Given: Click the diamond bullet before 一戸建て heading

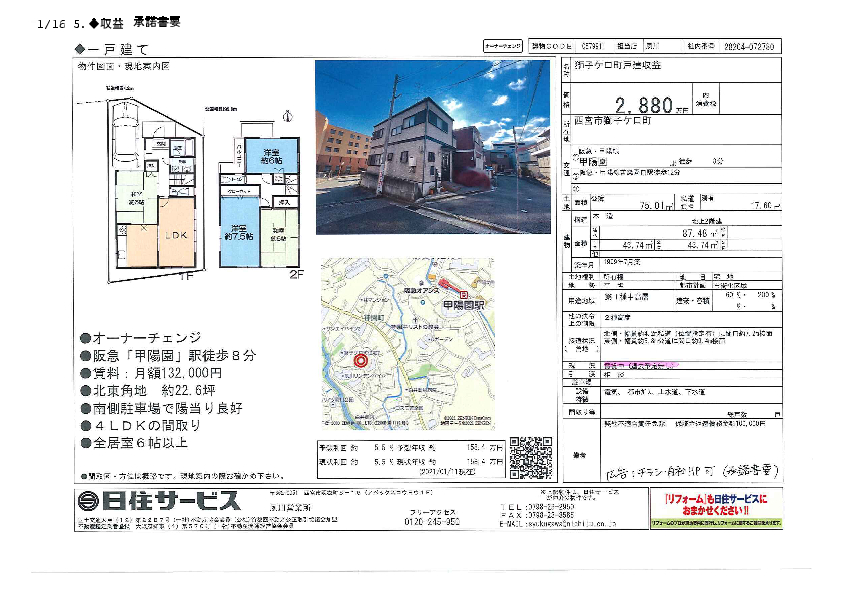Looking at the screenshot, I should point(80,48).
